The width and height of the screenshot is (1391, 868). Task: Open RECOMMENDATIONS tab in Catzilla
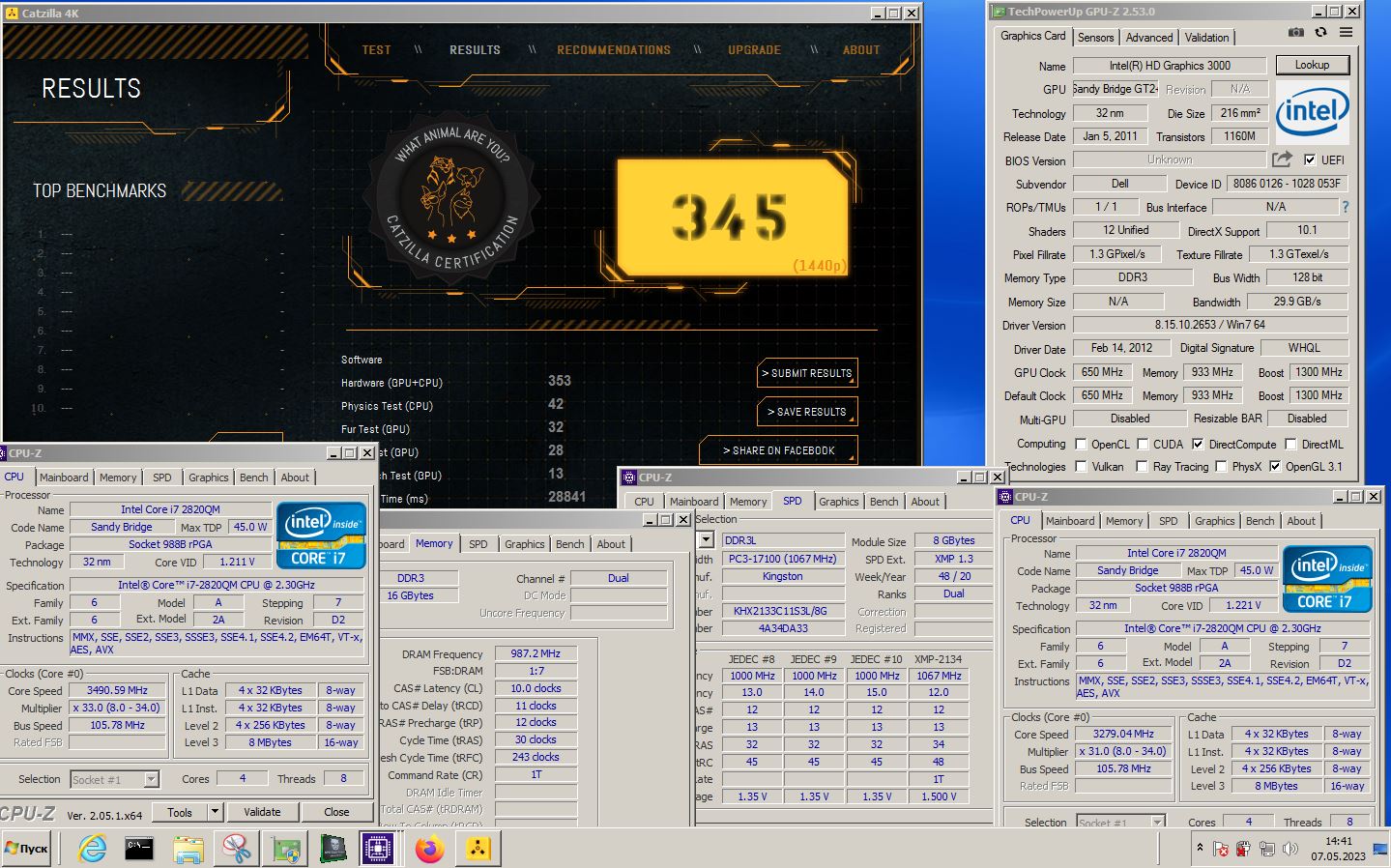click(613, 49)
